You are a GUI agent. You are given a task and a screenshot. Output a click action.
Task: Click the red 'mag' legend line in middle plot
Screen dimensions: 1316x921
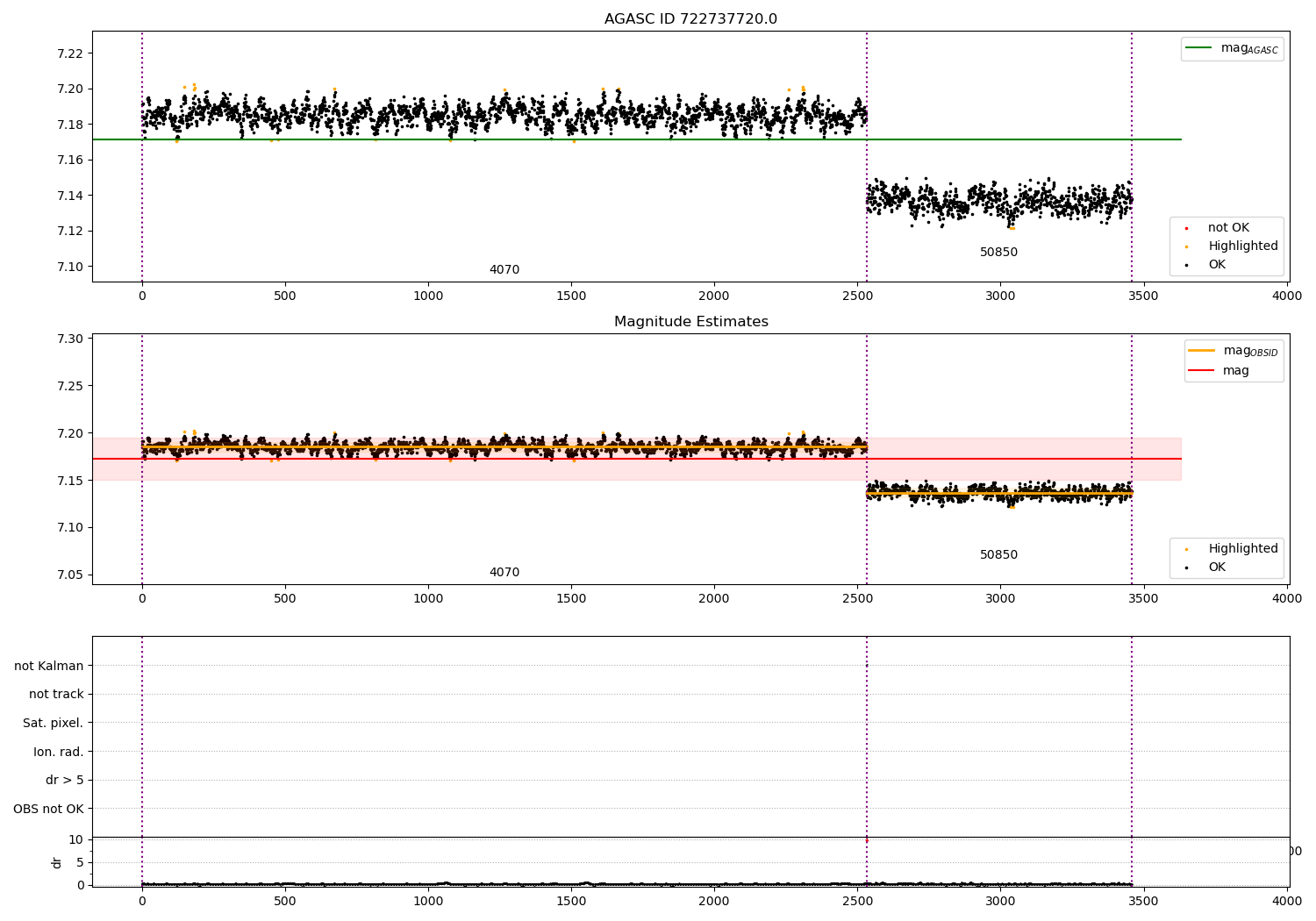pos(1201,370)
